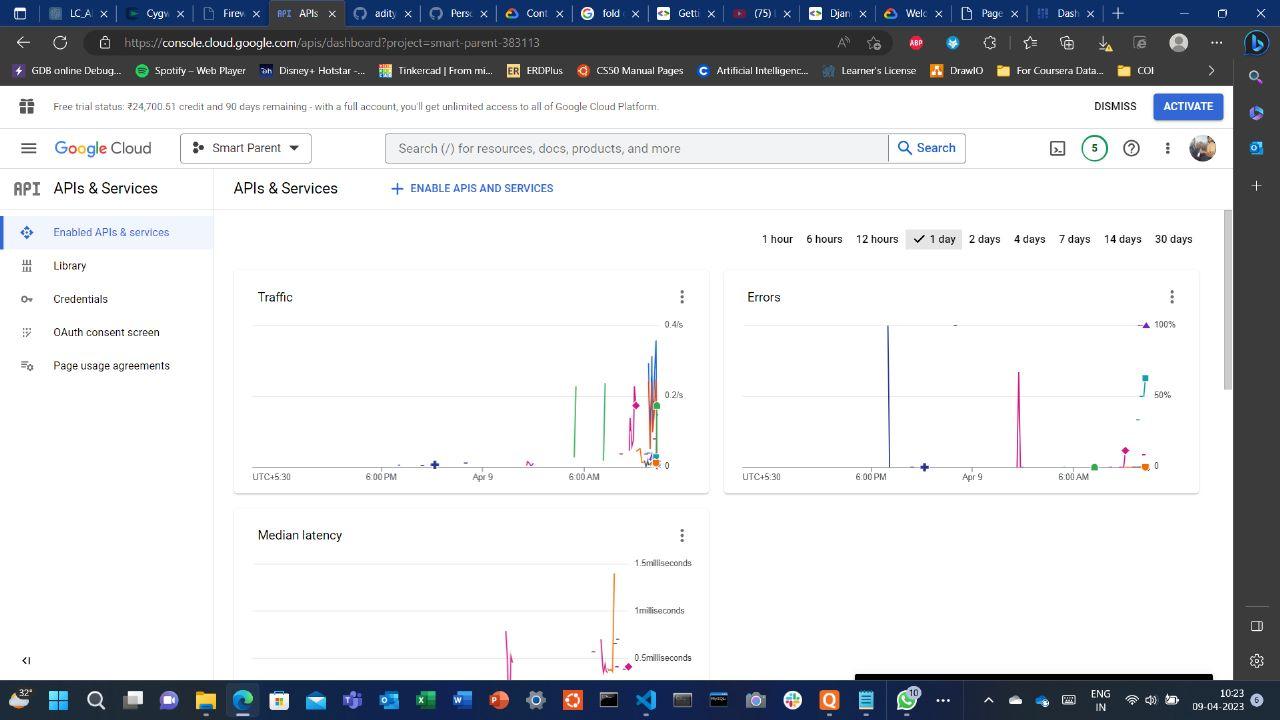The width and height of the screenshot is (1280, 720).
Task: Click Enable APIs and Services
Action: pyautogui.click(x=472, y=188)
